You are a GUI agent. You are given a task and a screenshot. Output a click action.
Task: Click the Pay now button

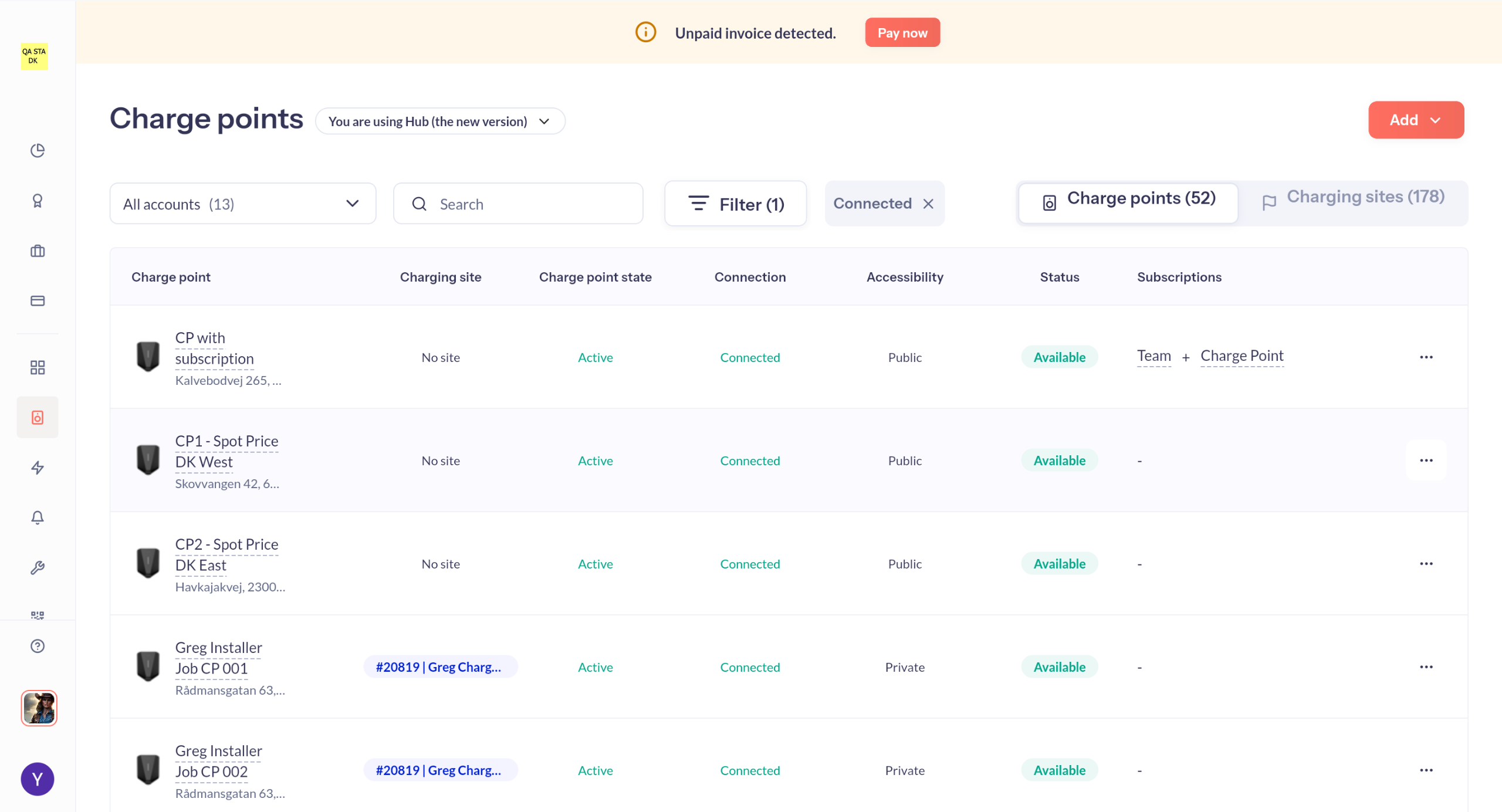(x=902, y=33)
